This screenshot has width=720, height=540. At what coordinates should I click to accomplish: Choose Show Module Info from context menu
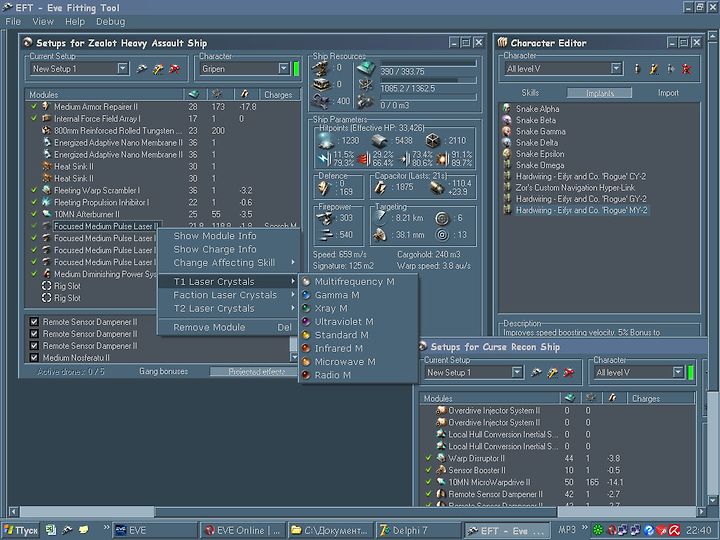(229, 236)
